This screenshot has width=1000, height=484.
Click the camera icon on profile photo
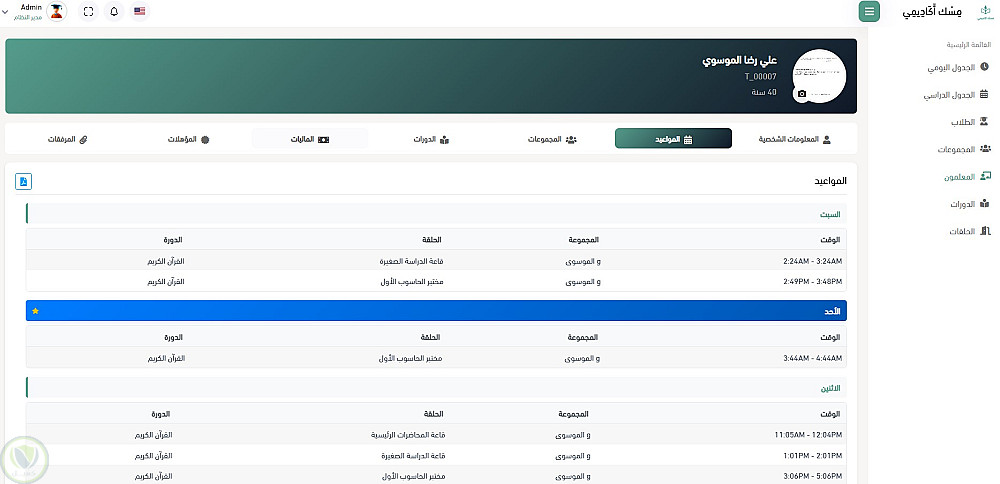coord(802,94)
